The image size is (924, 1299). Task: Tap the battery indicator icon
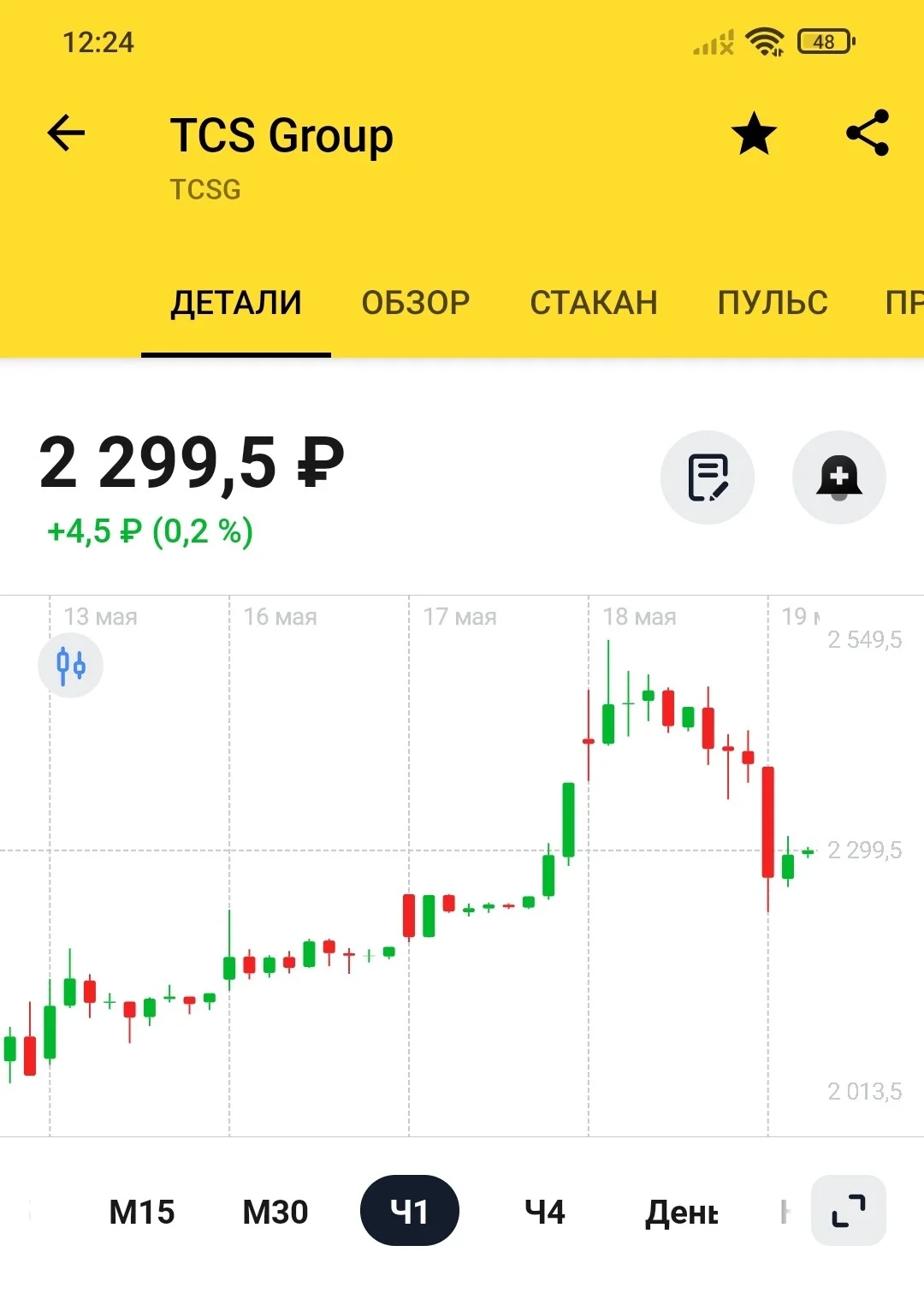click(x=826, y=41)
